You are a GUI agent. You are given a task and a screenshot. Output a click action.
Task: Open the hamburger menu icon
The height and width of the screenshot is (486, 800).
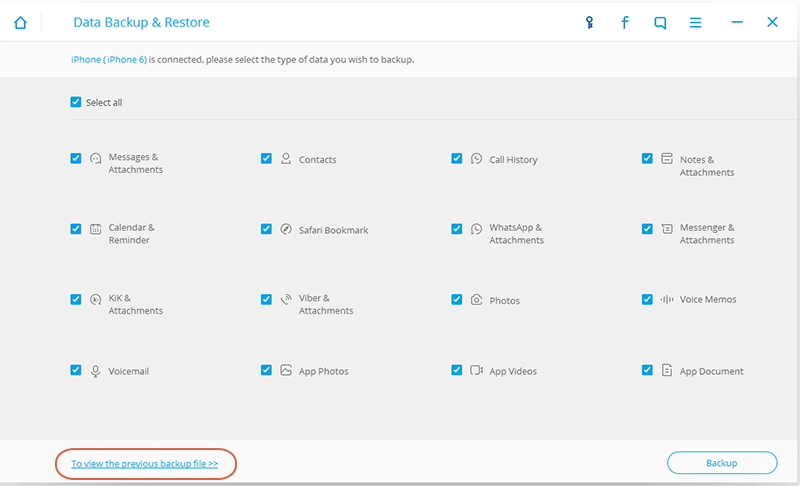[x=695, y=22]
